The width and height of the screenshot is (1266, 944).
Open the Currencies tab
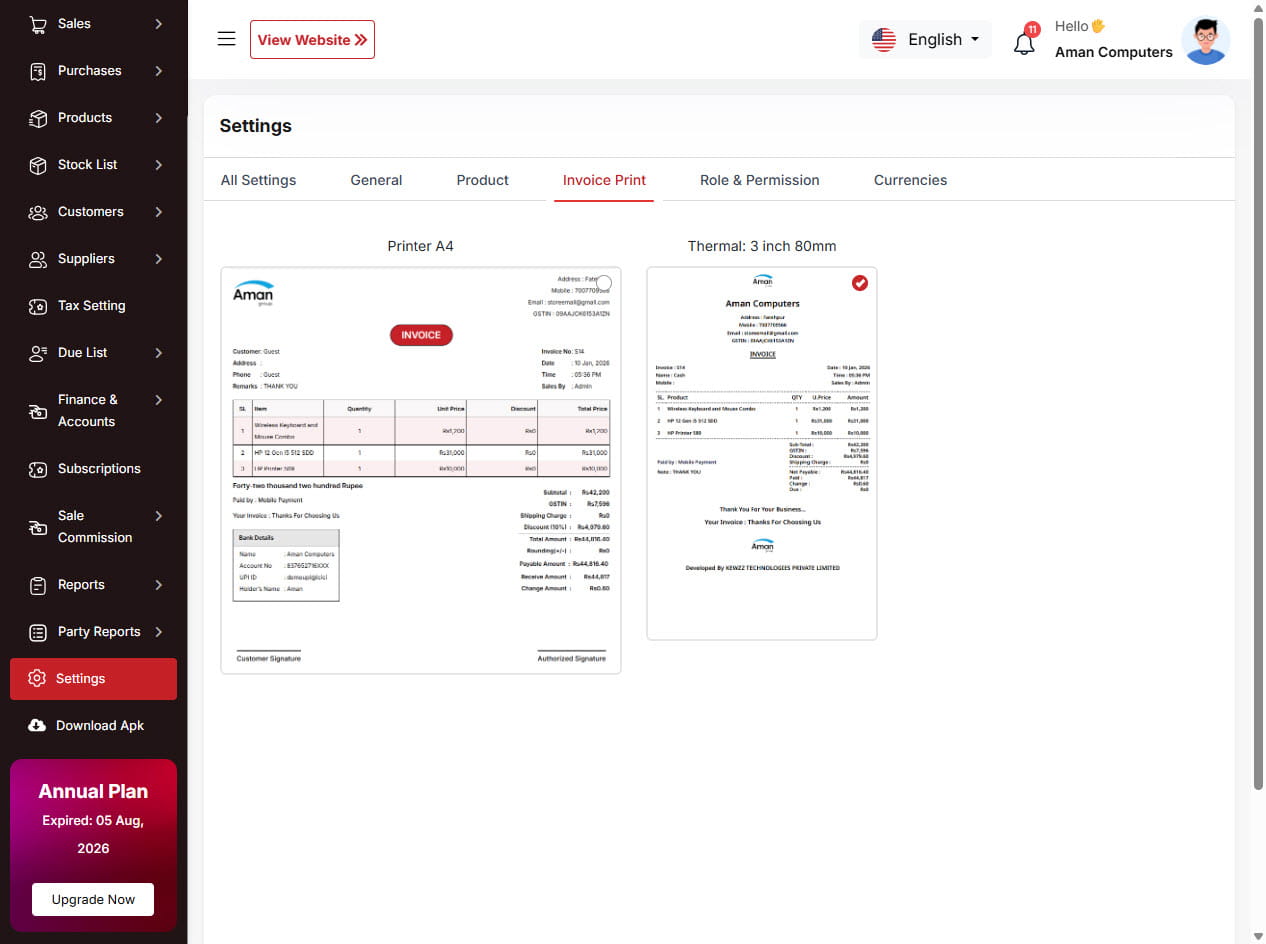[x=910, y=181]
